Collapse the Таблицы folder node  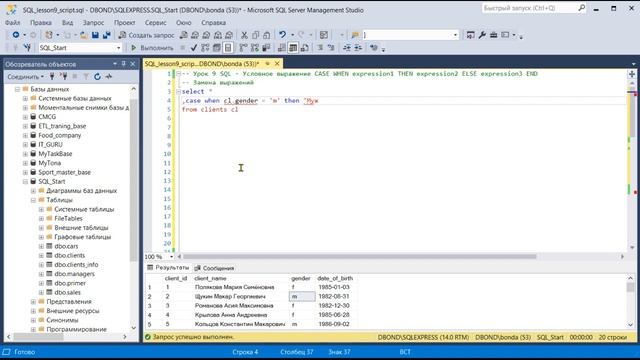tap(33, 200)
